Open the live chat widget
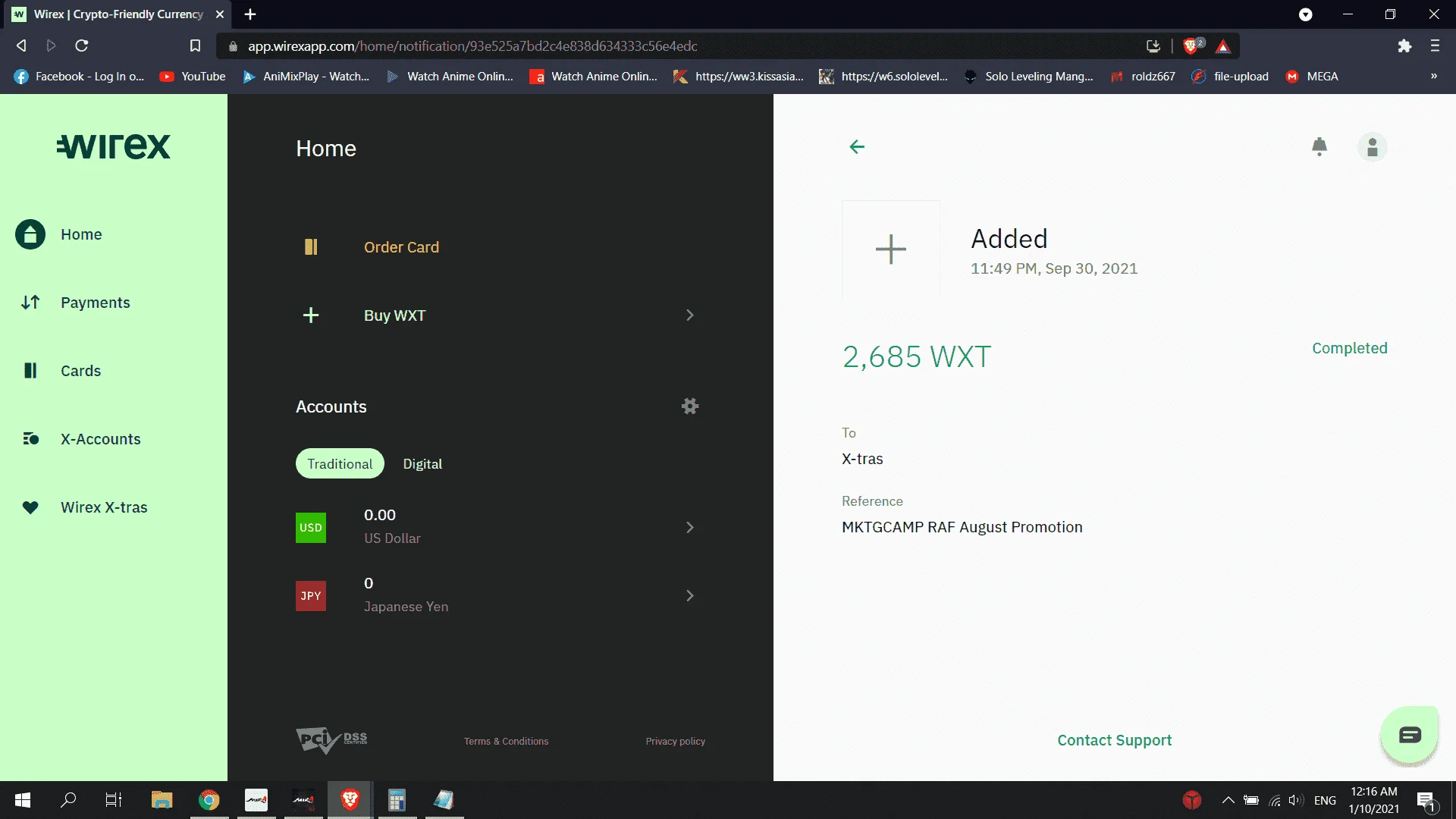 tap(1410, 735)
